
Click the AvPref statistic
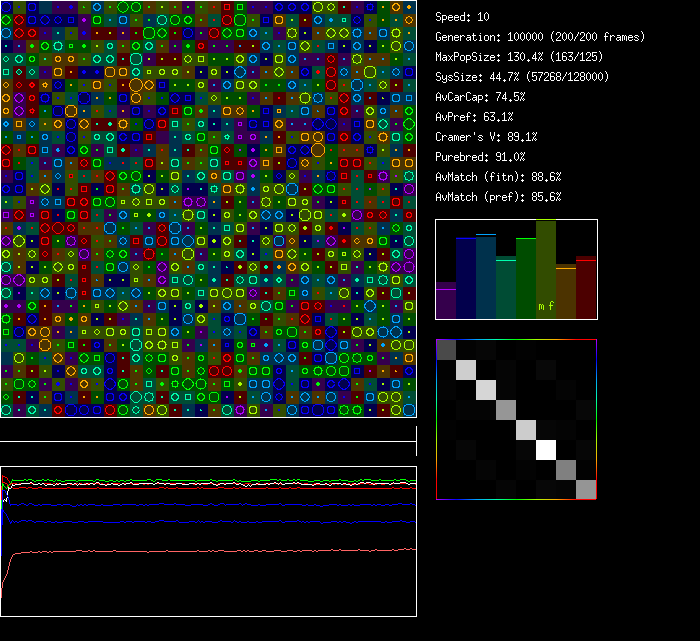[474, 117]
